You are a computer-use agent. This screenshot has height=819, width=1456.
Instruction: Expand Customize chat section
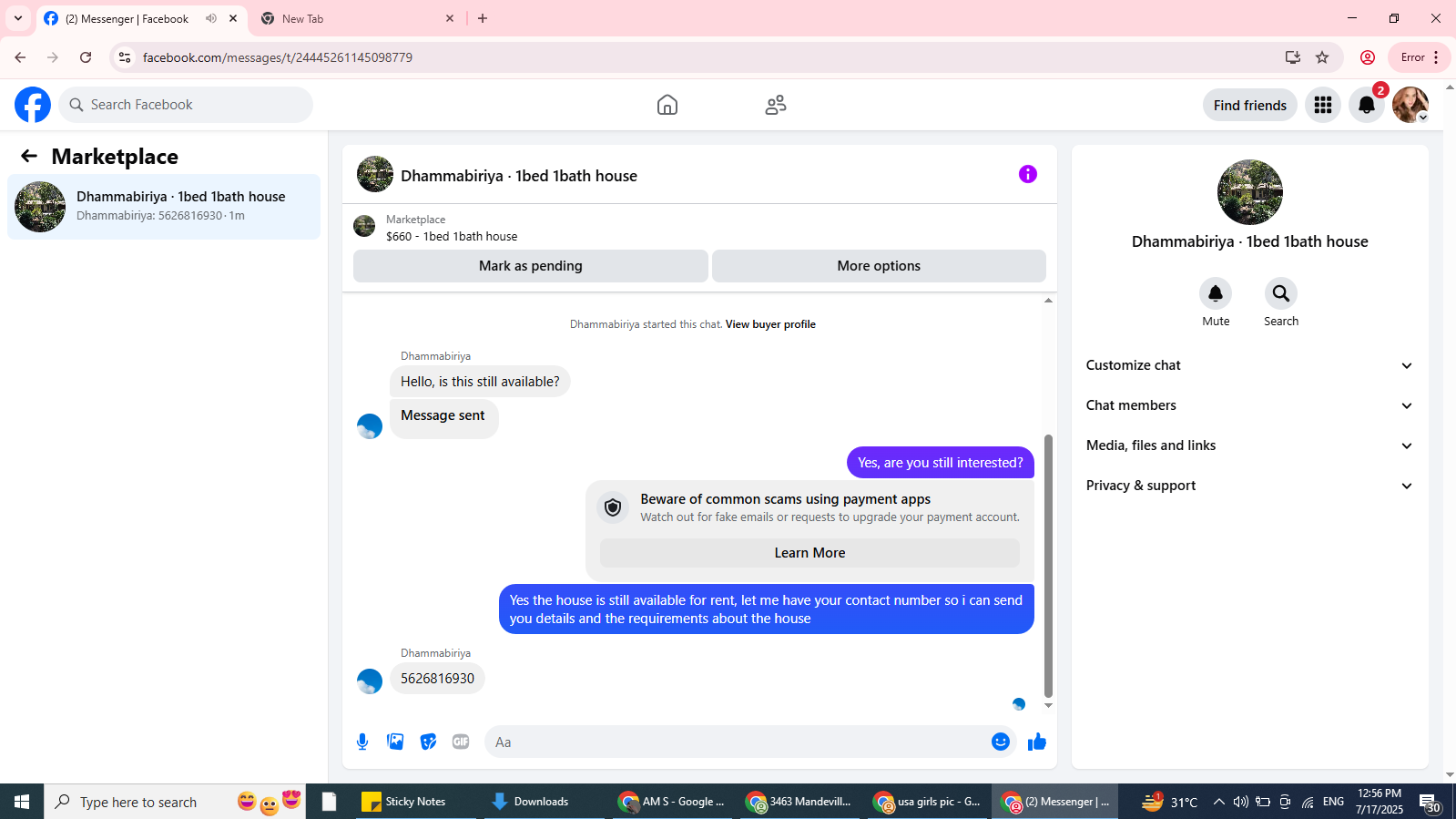coord(1249,365)
